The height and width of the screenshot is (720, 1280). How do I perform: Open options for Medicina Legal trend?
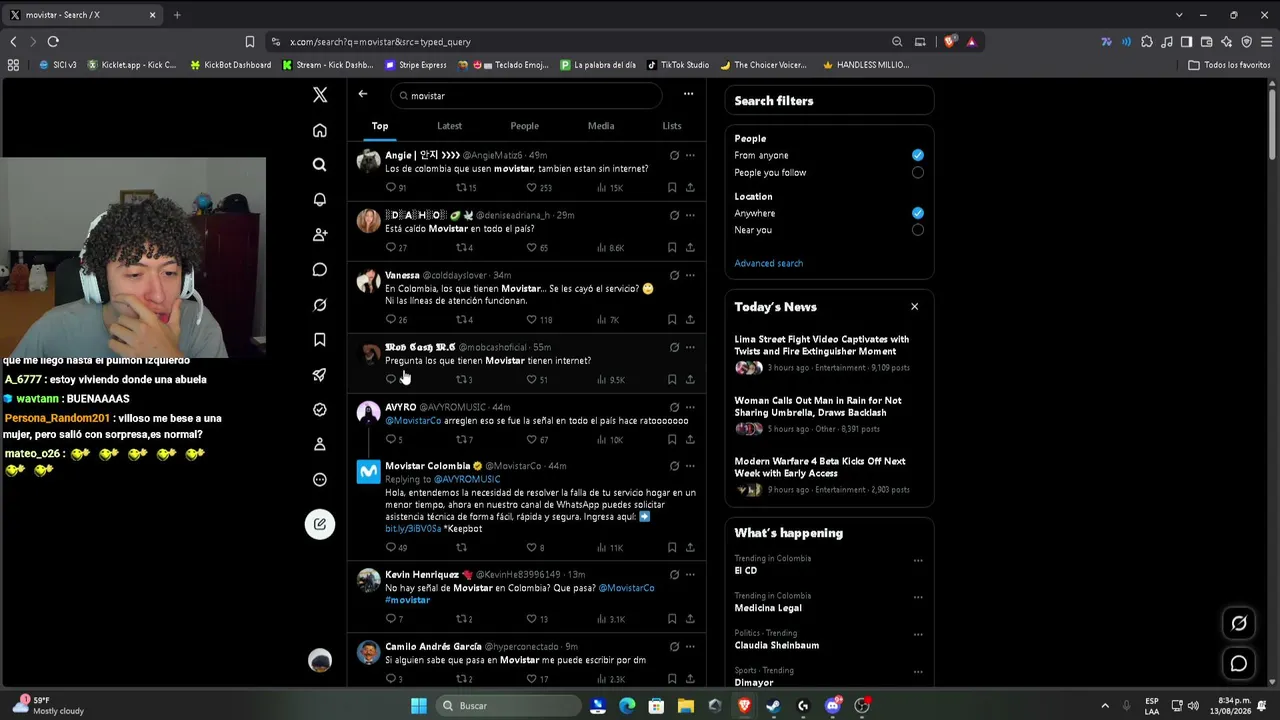918,598
